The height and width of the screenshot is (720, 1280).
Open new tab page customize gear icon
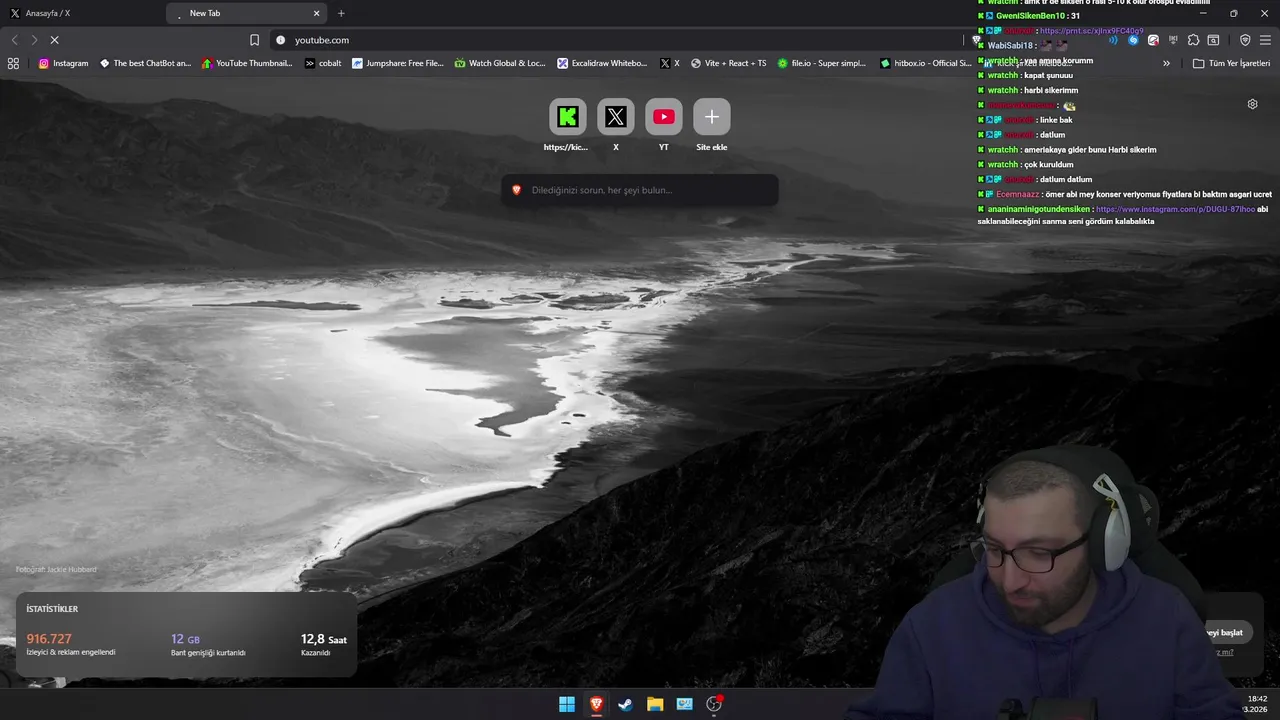[x=1252, y=104]
